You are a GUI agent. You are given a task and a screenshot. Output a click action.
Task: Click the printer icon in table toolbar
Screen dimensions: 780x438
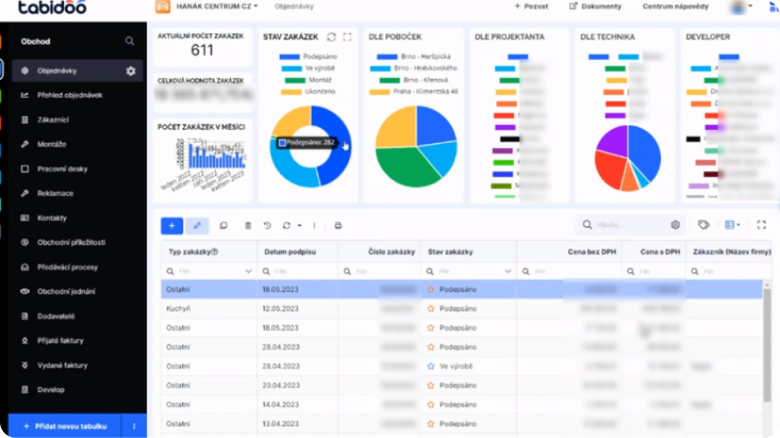click(x=338, y=225)
